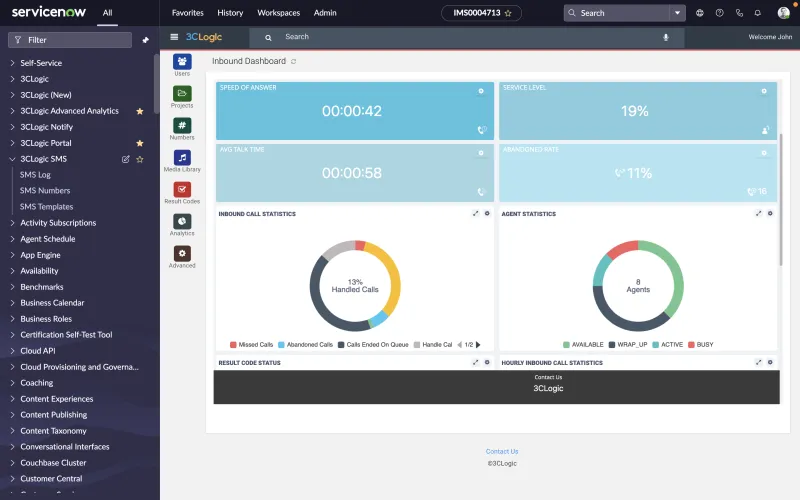Expand the Inbound Call Statistics chart
The height and width of the screenshot is (500, 800).
click(476, 213)
